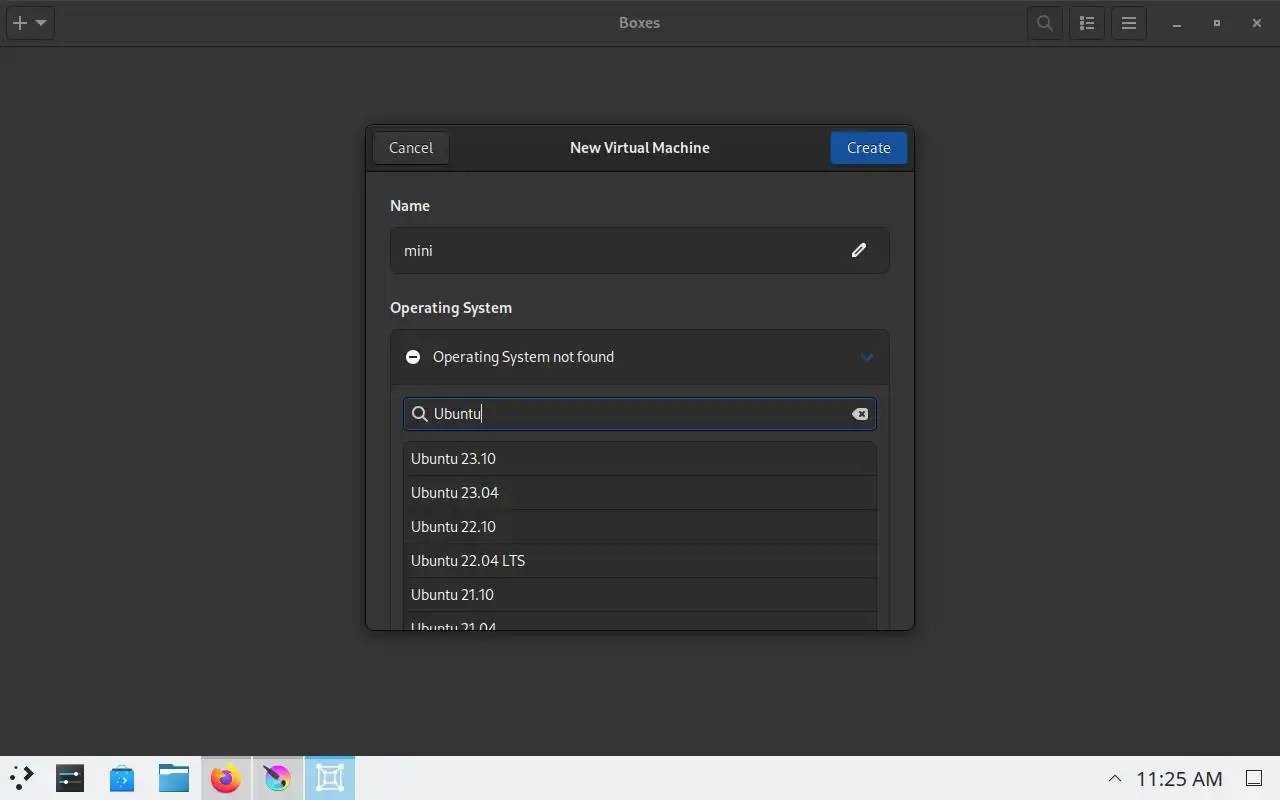Open system settings icon in taskbar
This screenshot has height=800, width=1280.
pos(70,778)
